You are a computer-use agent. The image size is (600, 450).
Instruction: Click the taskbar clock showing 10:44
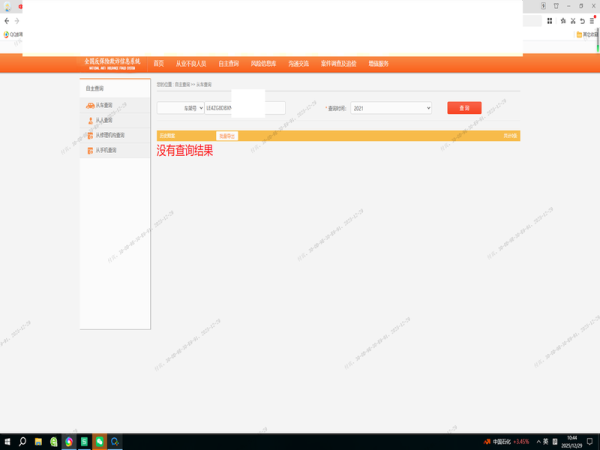click(x=572, y=441)
